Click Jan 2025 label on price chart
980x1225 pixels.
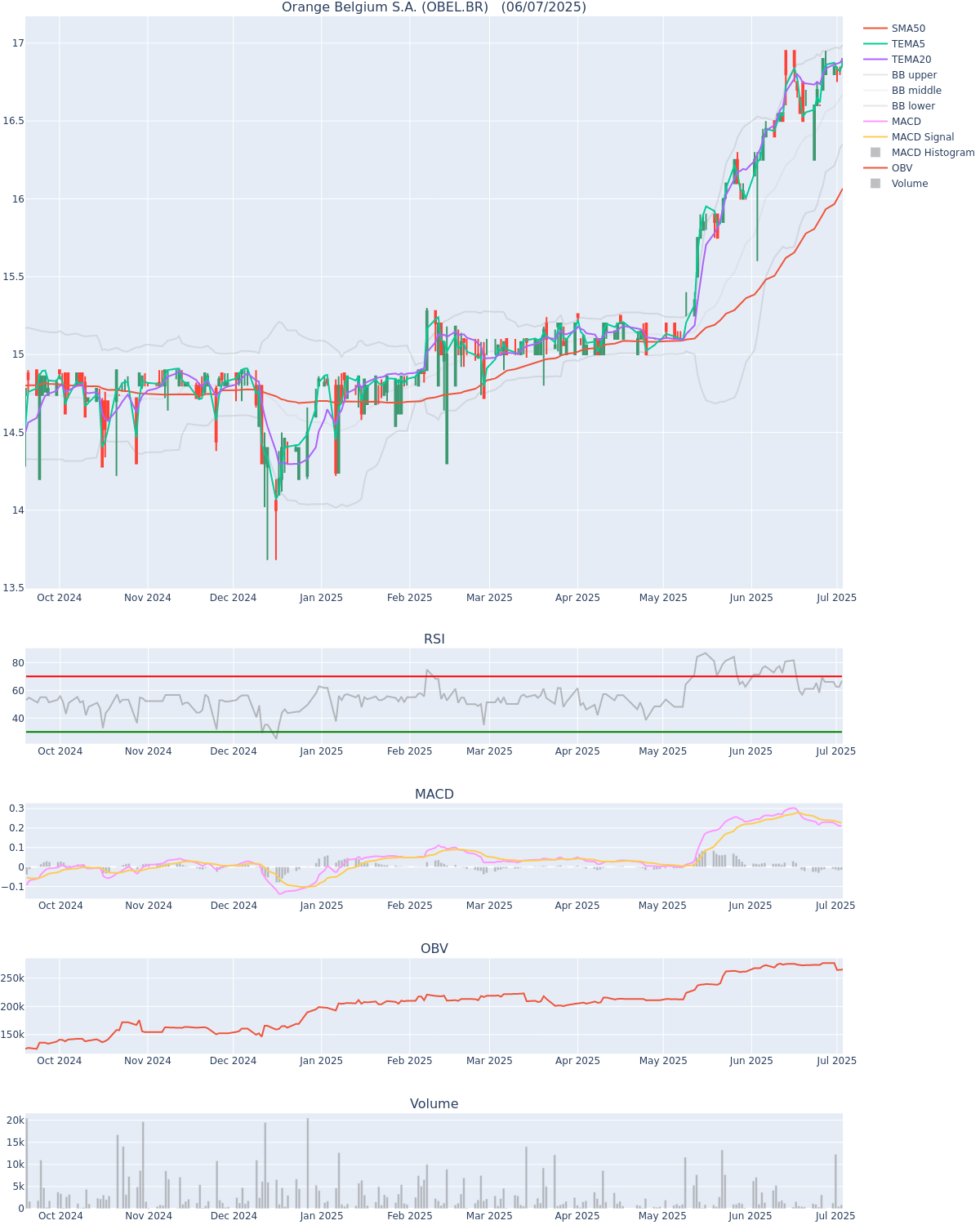tap(322, 598)
